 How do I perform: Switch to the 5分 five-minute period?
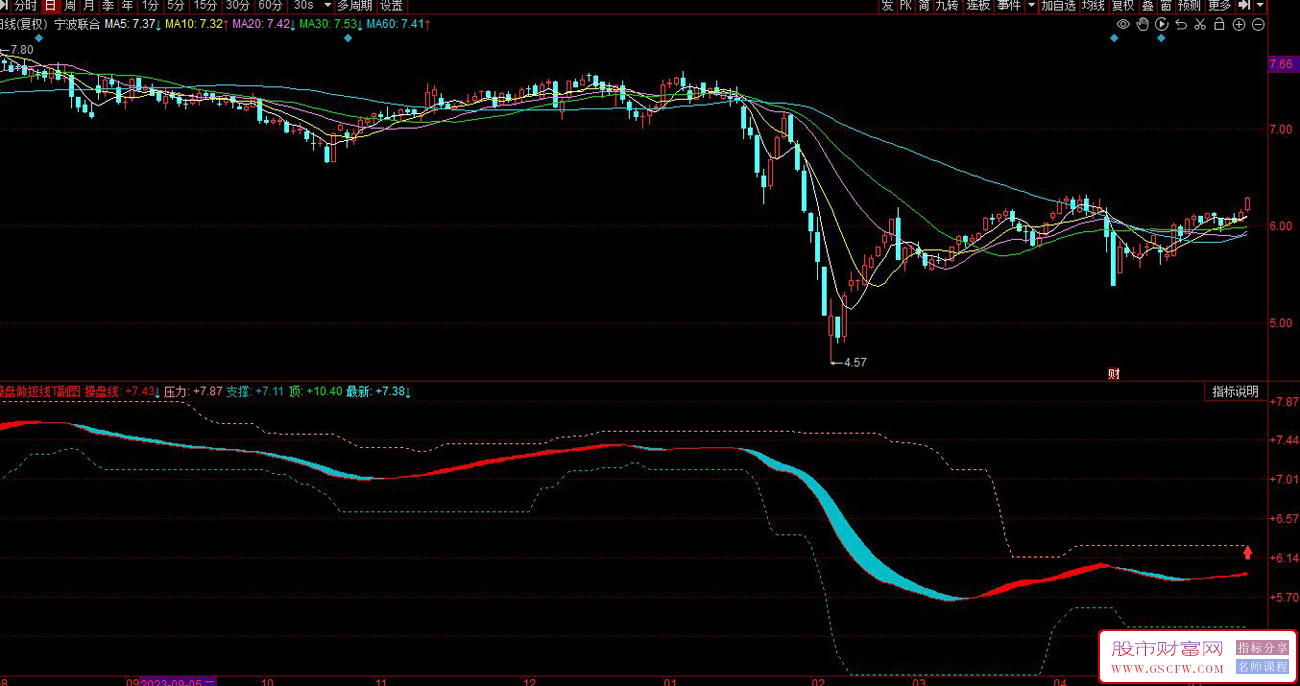176,5
